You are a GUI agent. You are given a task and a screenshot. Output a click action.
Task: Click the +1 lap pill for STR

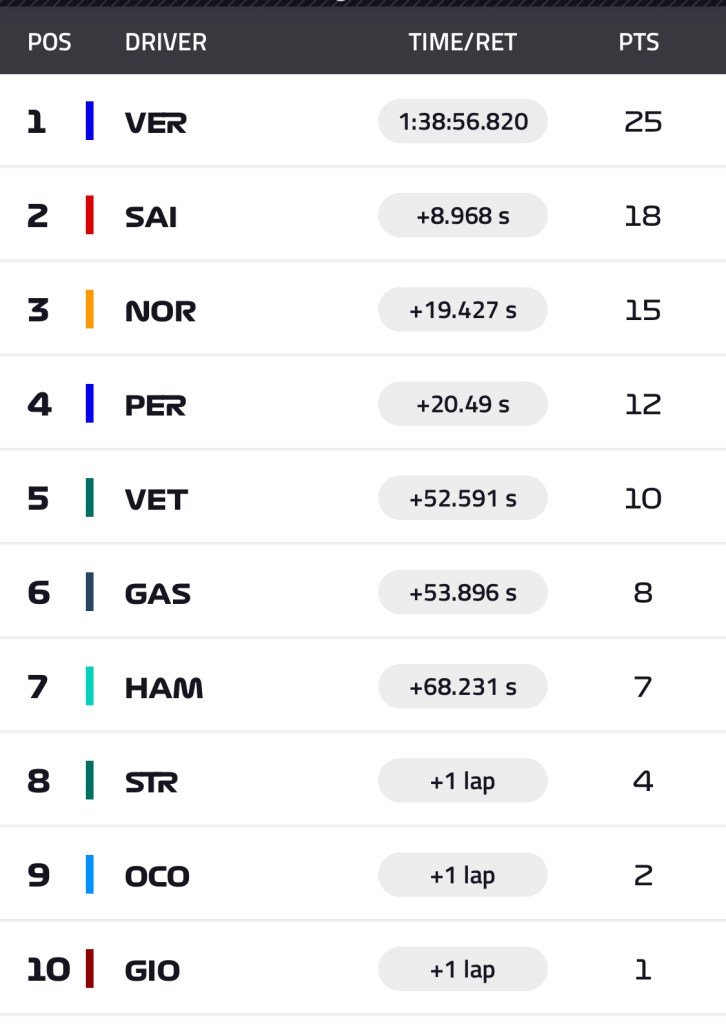click(463, 781)
